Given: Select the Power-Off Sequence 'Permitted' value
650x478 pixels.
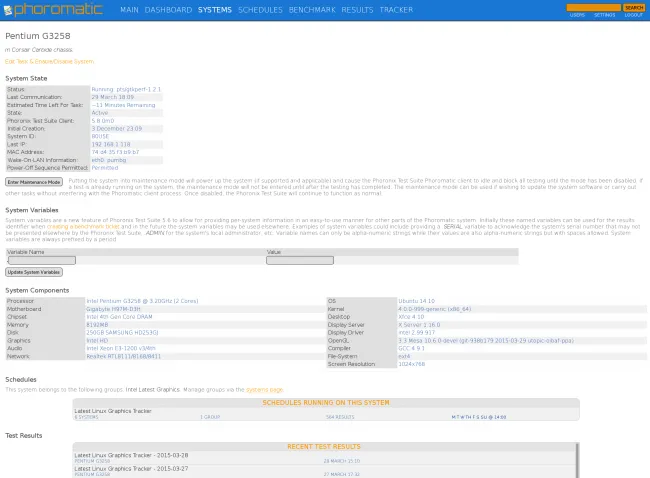Looking at the screenshot, I should (x=104, y=168).
